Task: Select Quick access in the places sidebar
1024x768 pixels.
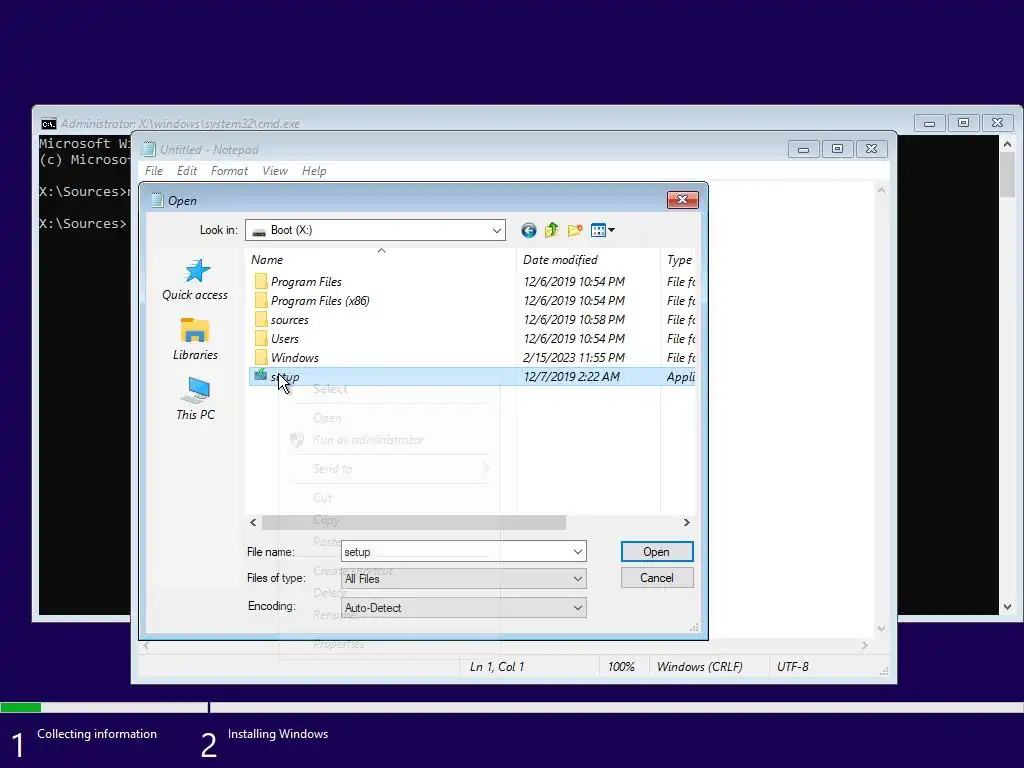Action: point(195,280)
